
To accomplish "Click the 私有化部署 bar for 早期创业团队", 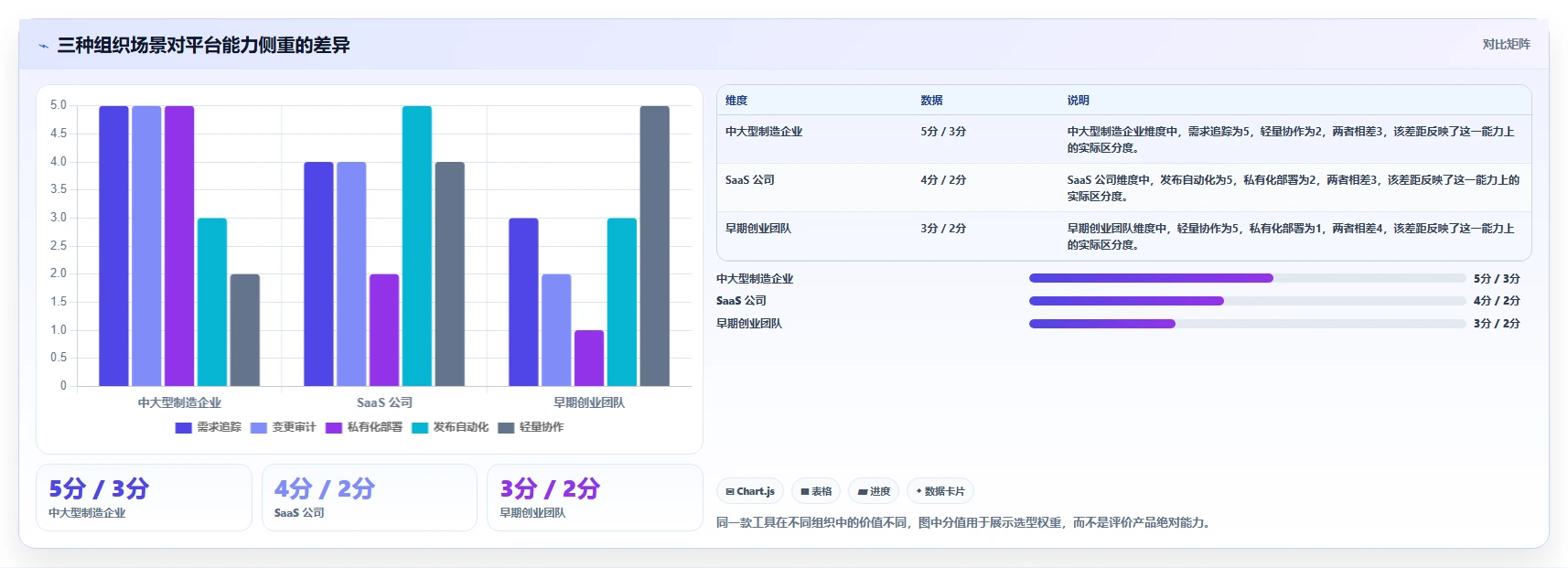I will pos(589,359).
